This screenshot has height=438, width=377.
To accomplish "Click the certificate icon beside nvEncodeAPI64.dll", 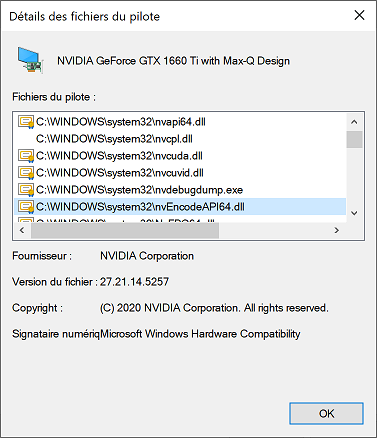I will pyautogui.click(x=26, y=207).
